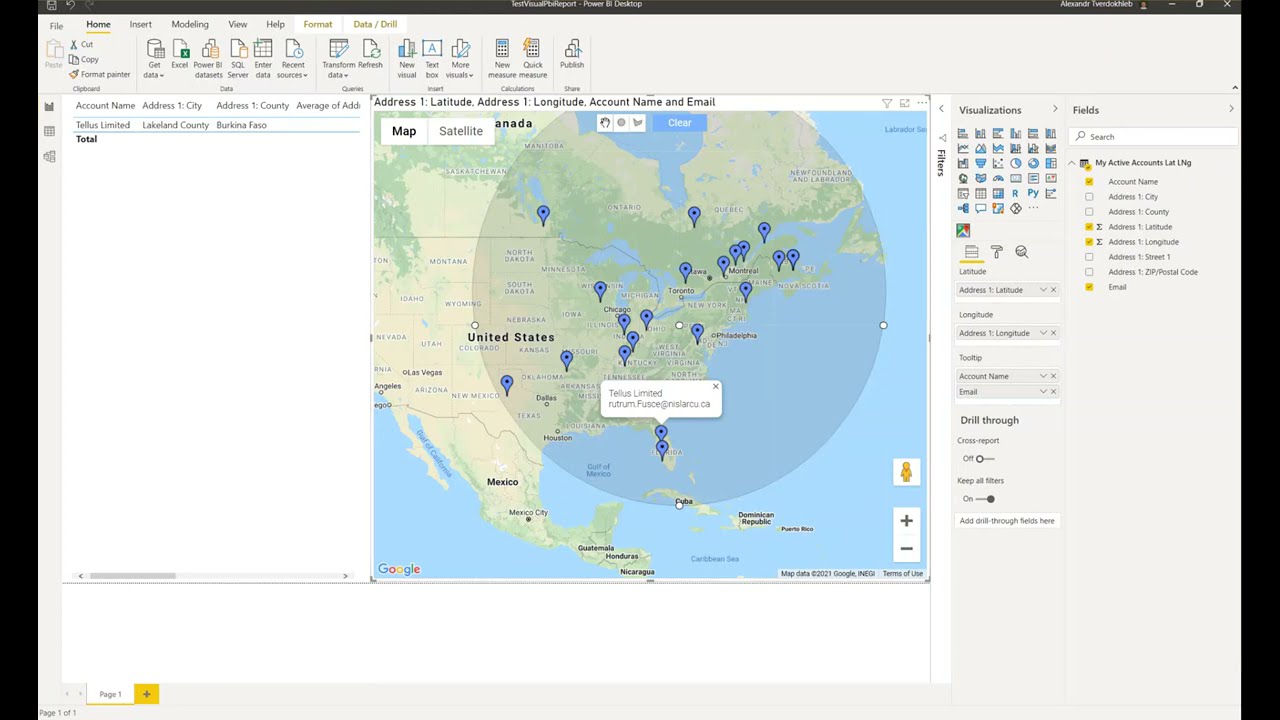Select the R script visual icon

1015,193
